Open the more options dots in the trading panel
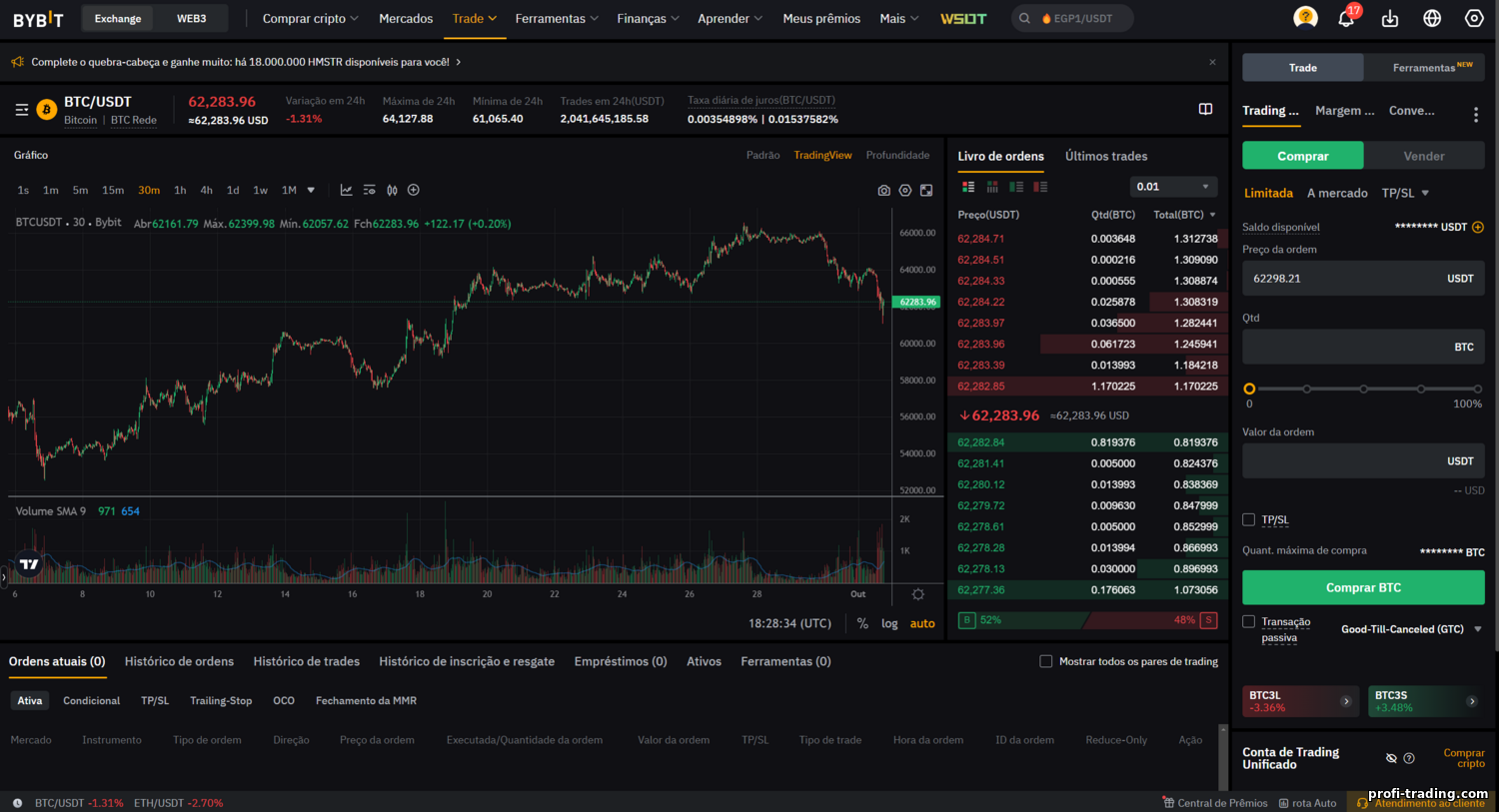Viewport: 1499px width, 812px height. (1476, 114)
